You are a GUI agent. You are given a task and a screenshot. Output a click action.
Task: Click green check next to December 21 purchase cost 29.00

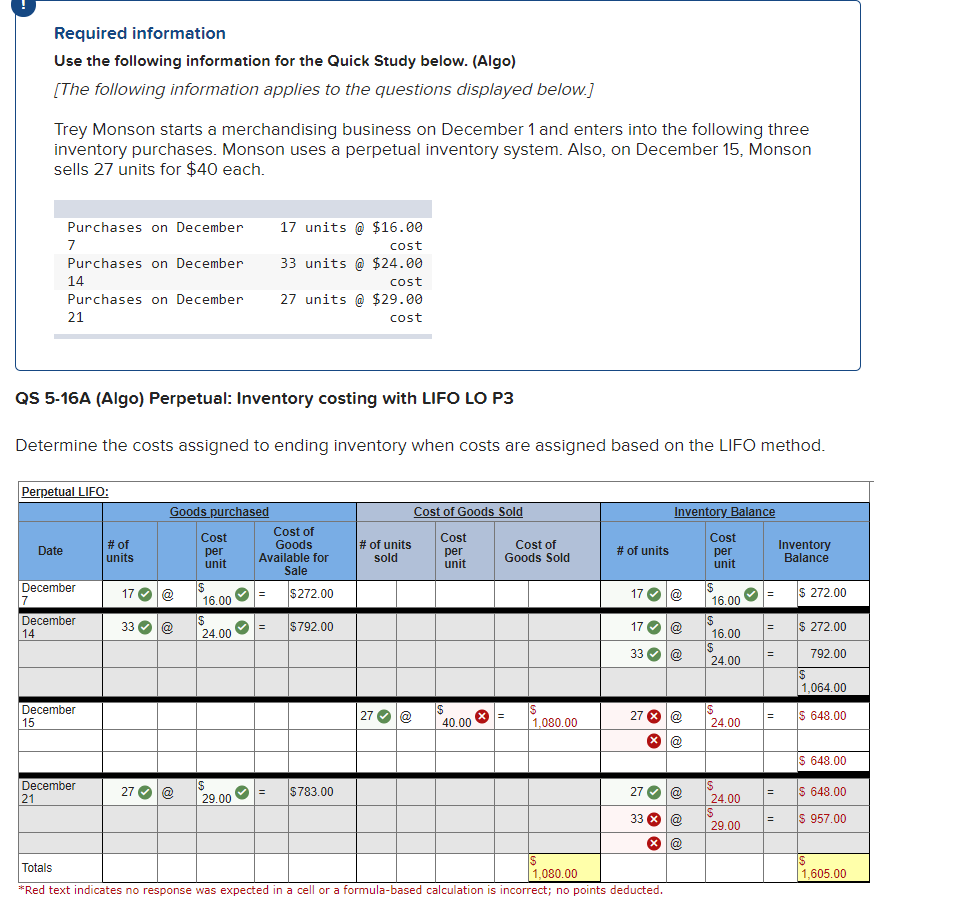point(242,792)
